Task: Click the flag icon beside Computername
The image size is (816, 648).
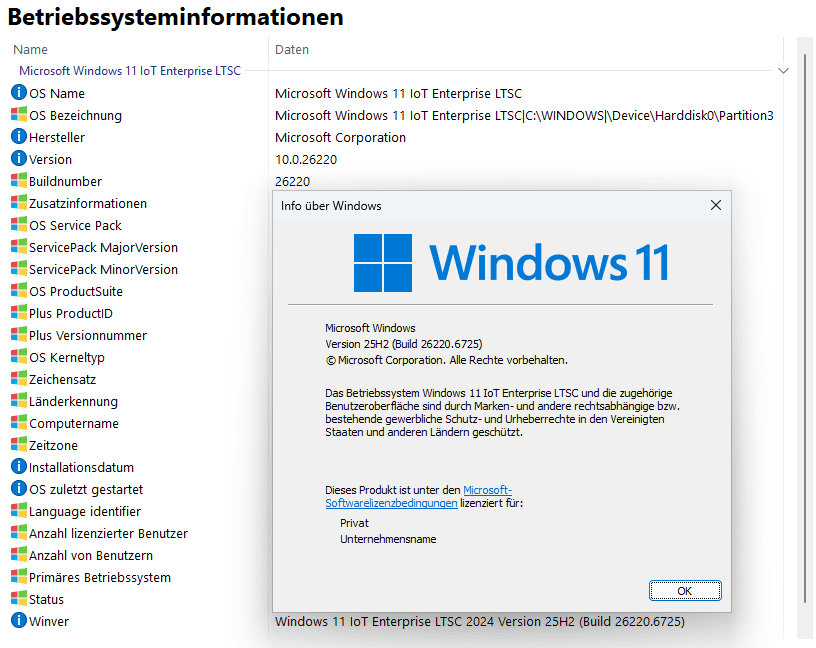Action: tap(19, 423)
